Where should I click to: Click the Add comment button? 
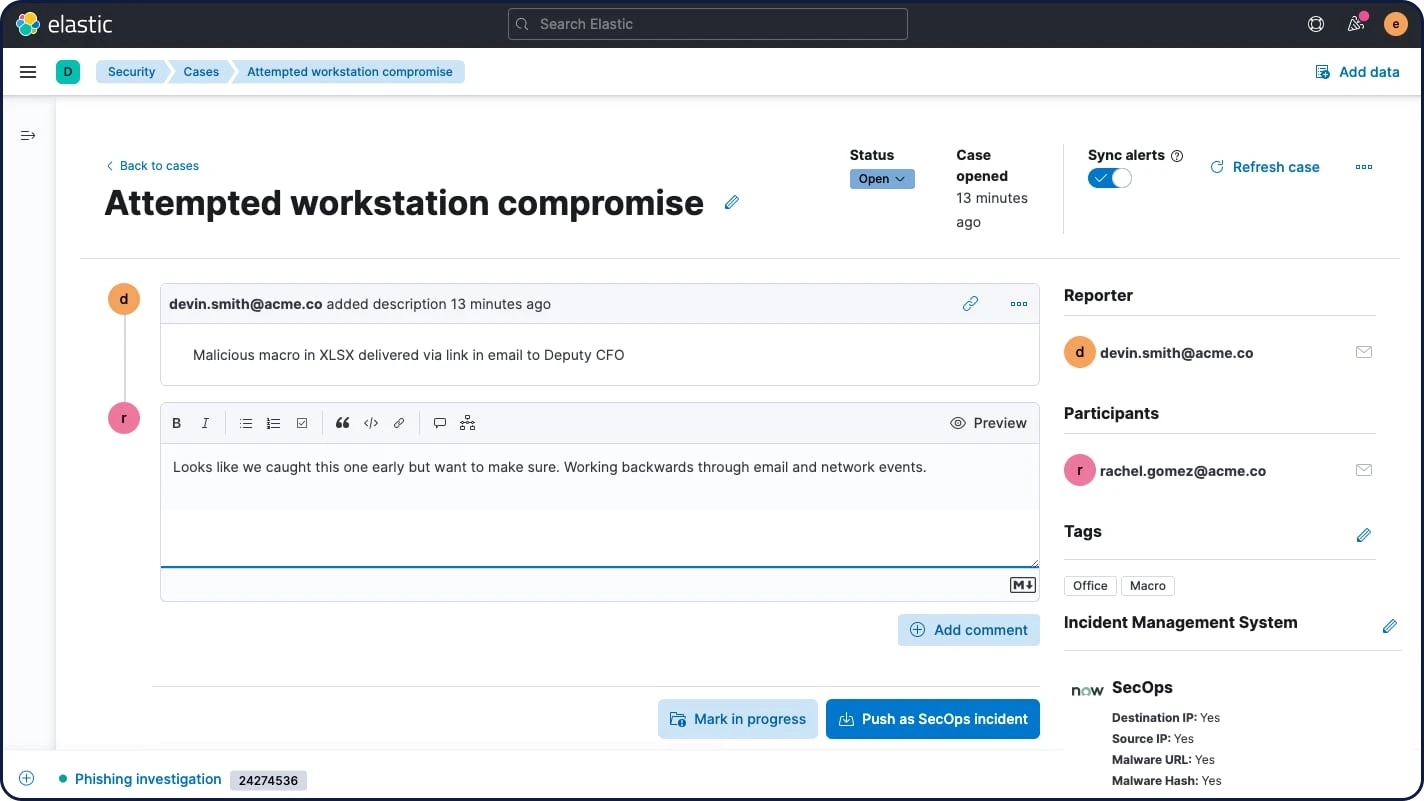969,630
